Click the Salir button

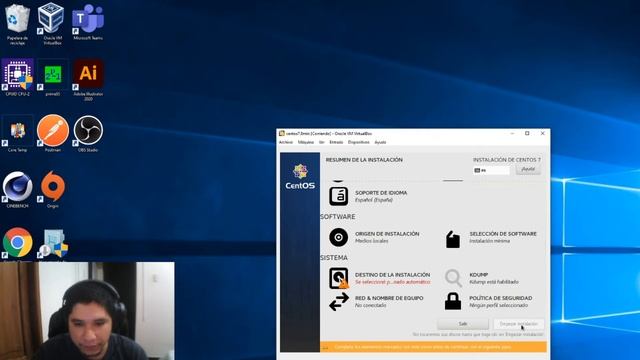(x=463, y=324)
